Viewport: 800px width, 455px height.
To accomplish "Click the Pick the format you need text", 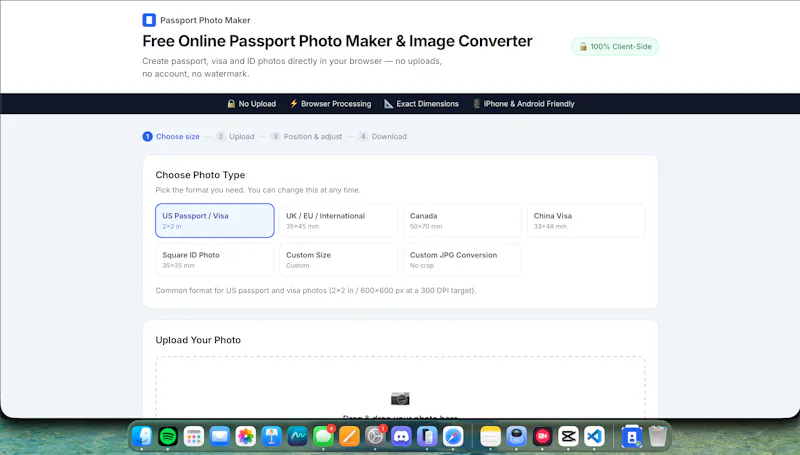I will click(x=258, y=190).
